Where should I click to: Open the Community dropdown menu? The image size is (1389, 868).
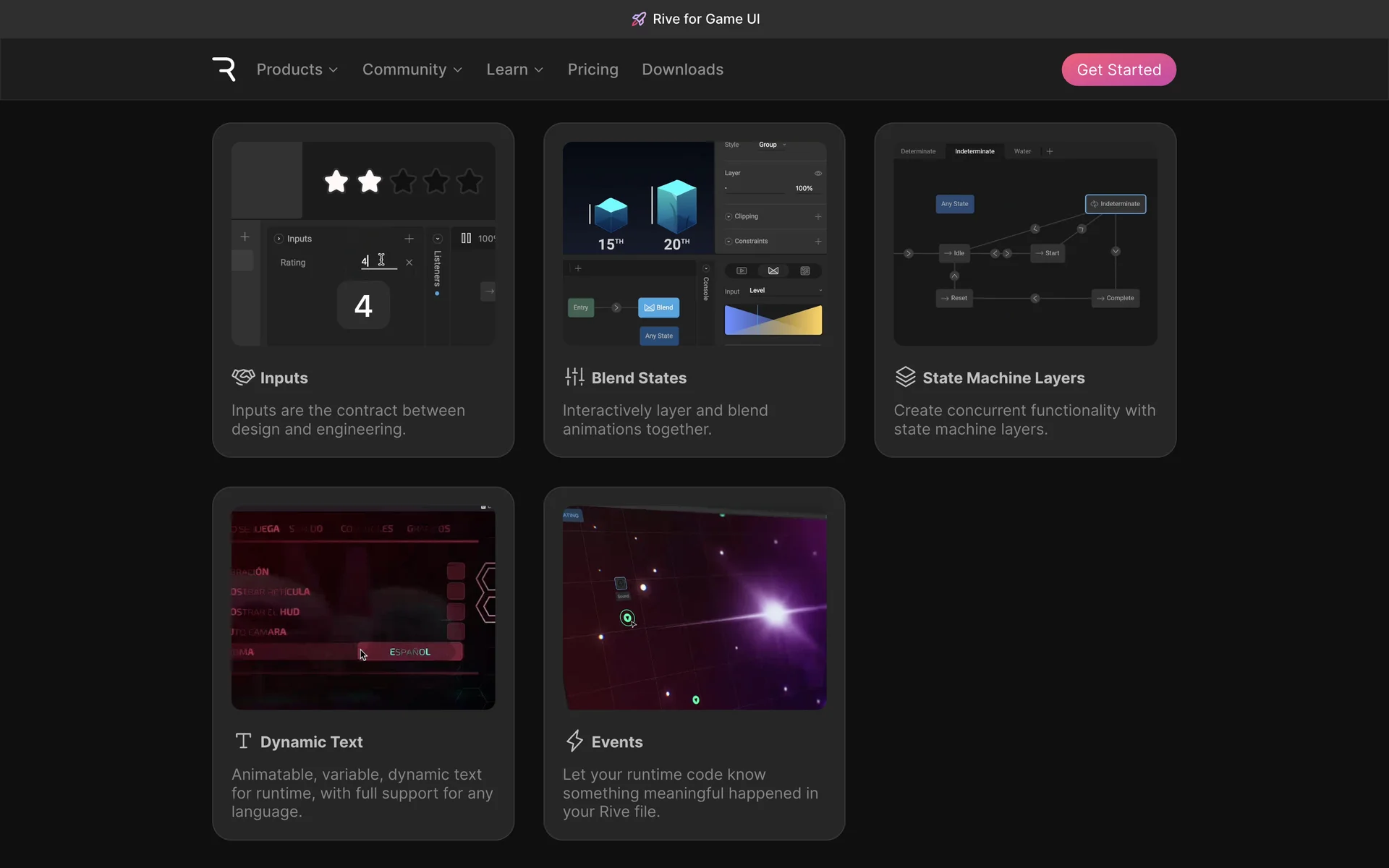(x=412, y=69)
